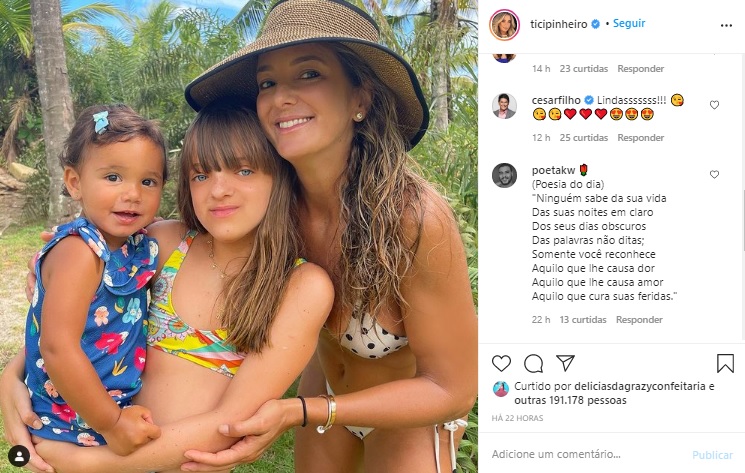Viewport: 745px width, 473px height.
Task: View outras 191.178 pessoas likes list
Action: pos(570,400)
